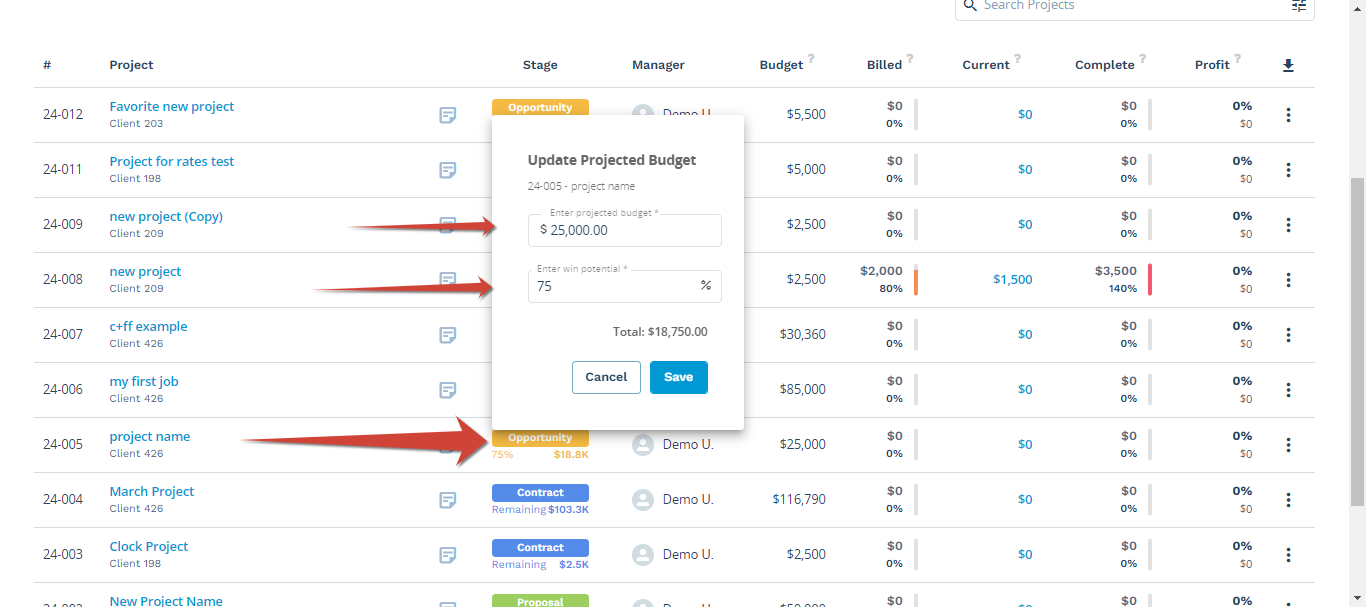
Task: View the Complete column help icon
Action: [1142, 59]
